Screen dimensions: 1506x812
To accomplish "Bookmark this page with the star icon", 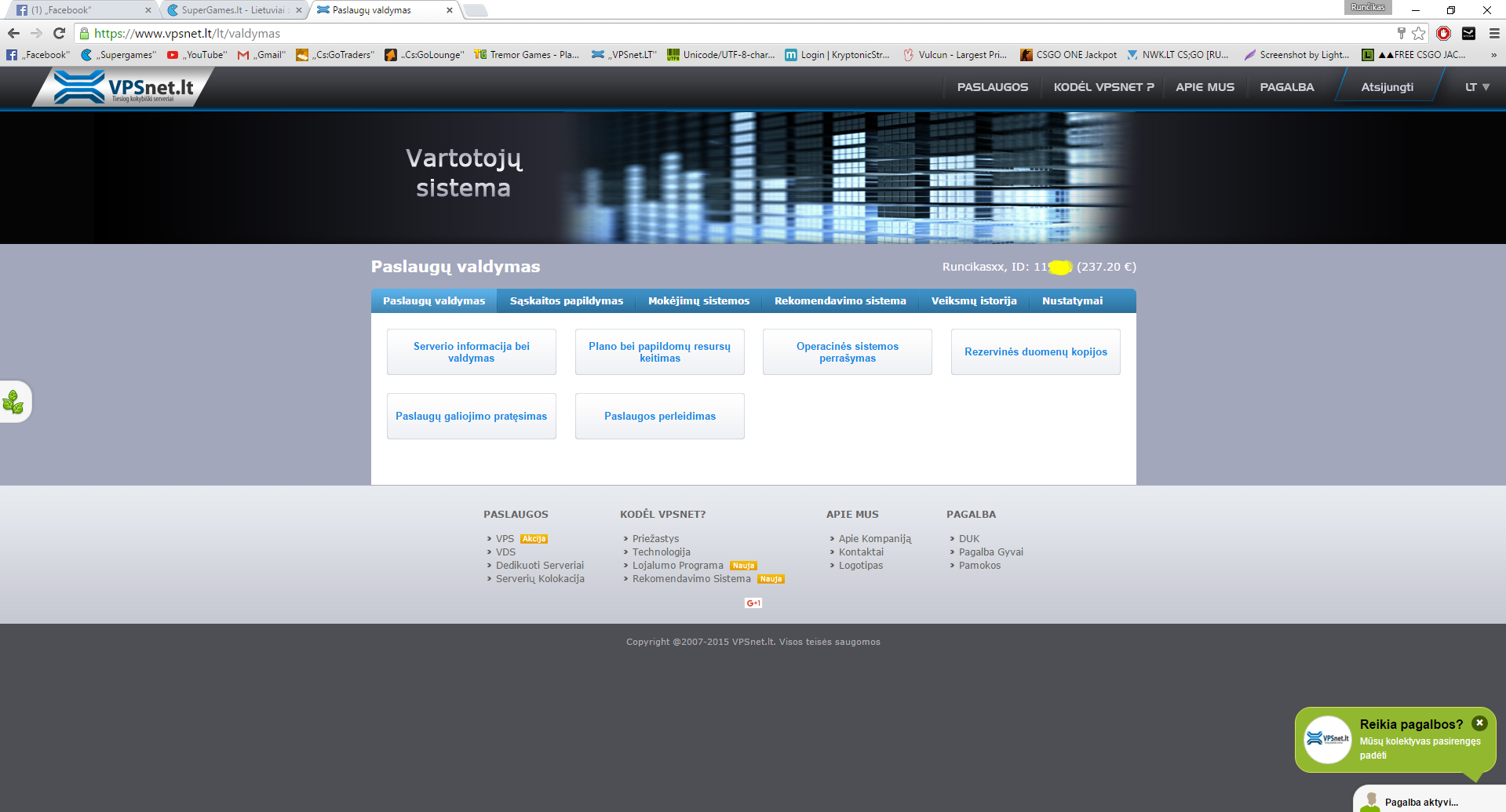I will [x=1418, y=33].
